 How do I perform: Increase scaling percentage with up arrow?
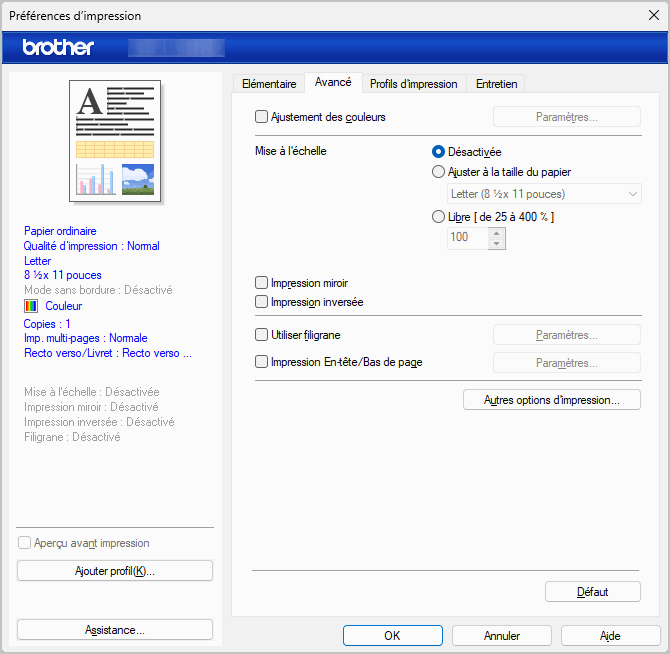click(497, 232)
